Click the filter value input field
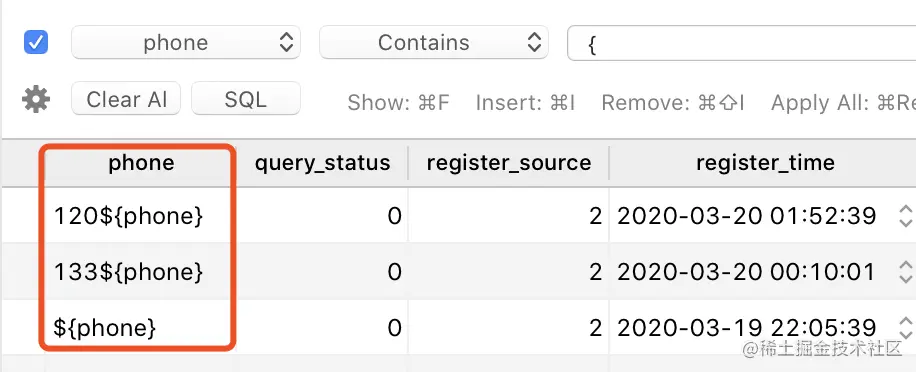916x372 pixels. tap(741, 43)
